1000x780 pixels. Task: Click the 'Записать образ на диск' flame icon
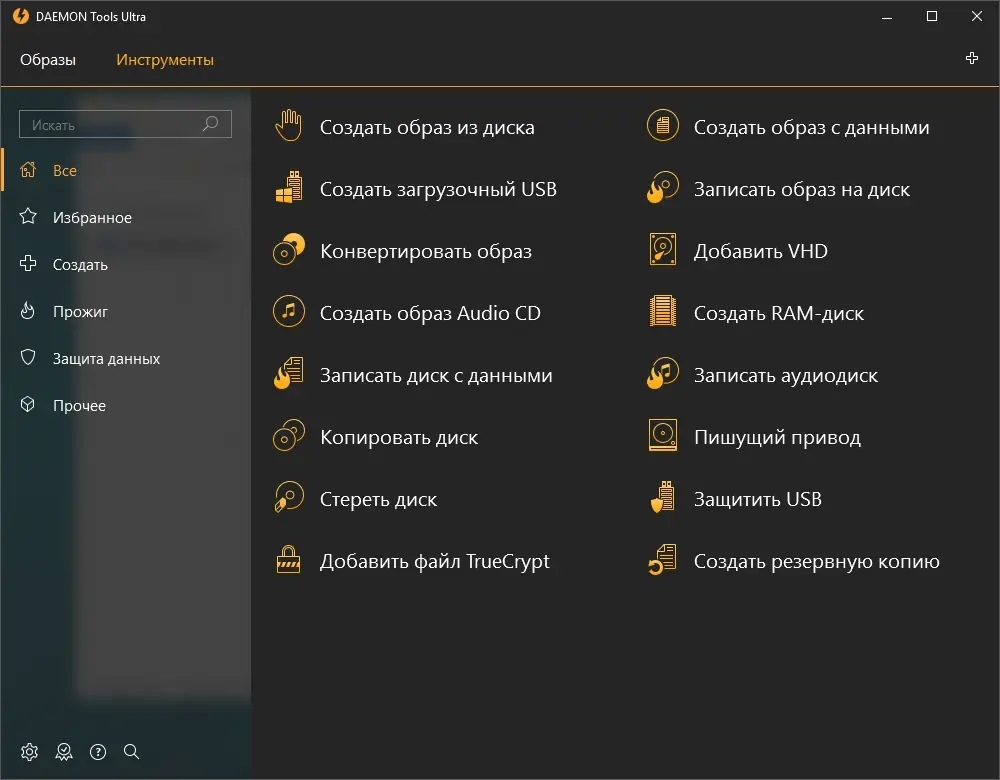point(663,189)
